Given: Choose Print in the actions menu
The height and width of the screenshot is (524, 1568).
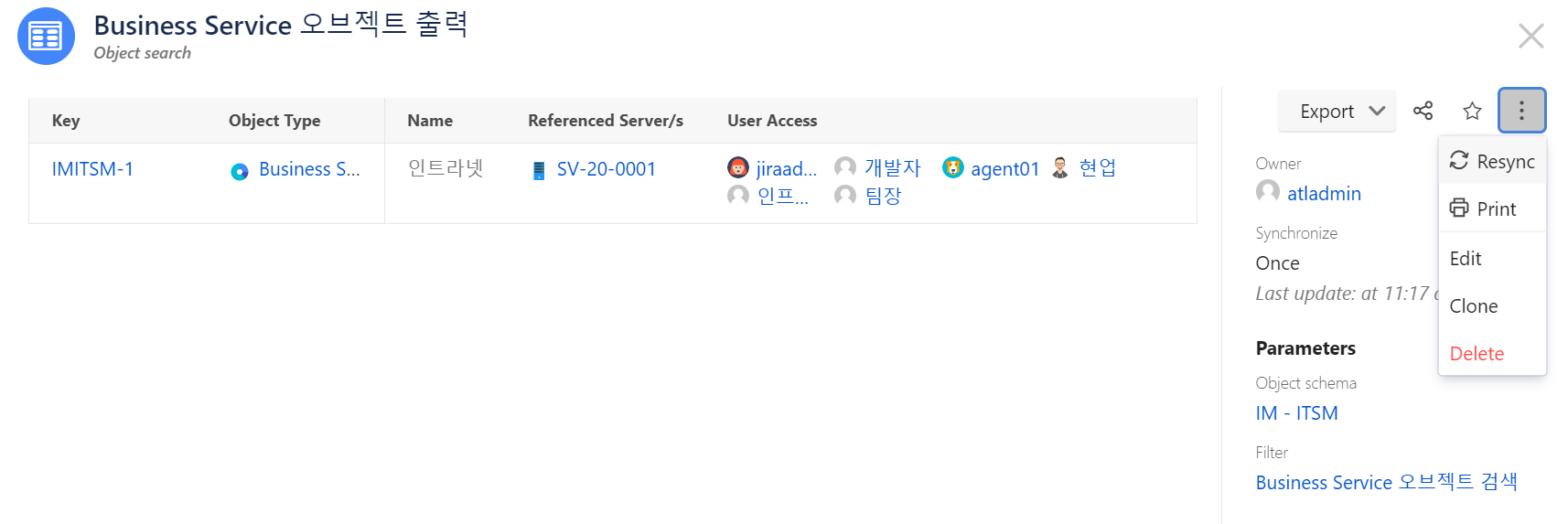Looking at the screenshot, I should coord(1492,209).
